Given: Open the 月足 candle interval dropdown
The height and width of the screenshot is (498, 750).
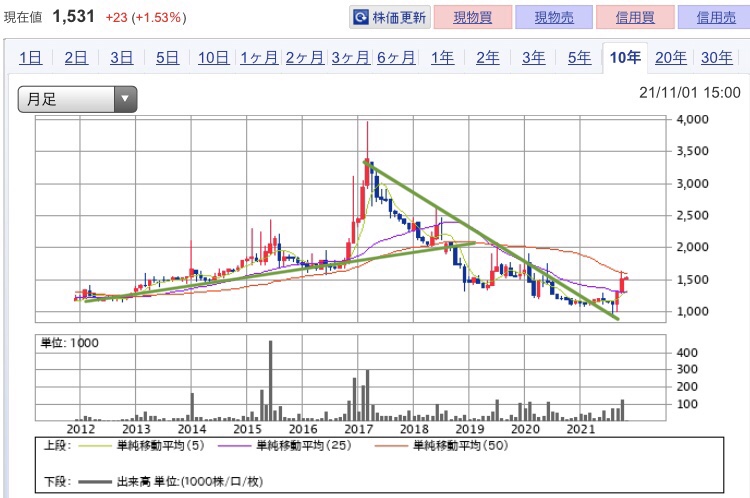Looking at the screenshot, I should coord(77,100).
